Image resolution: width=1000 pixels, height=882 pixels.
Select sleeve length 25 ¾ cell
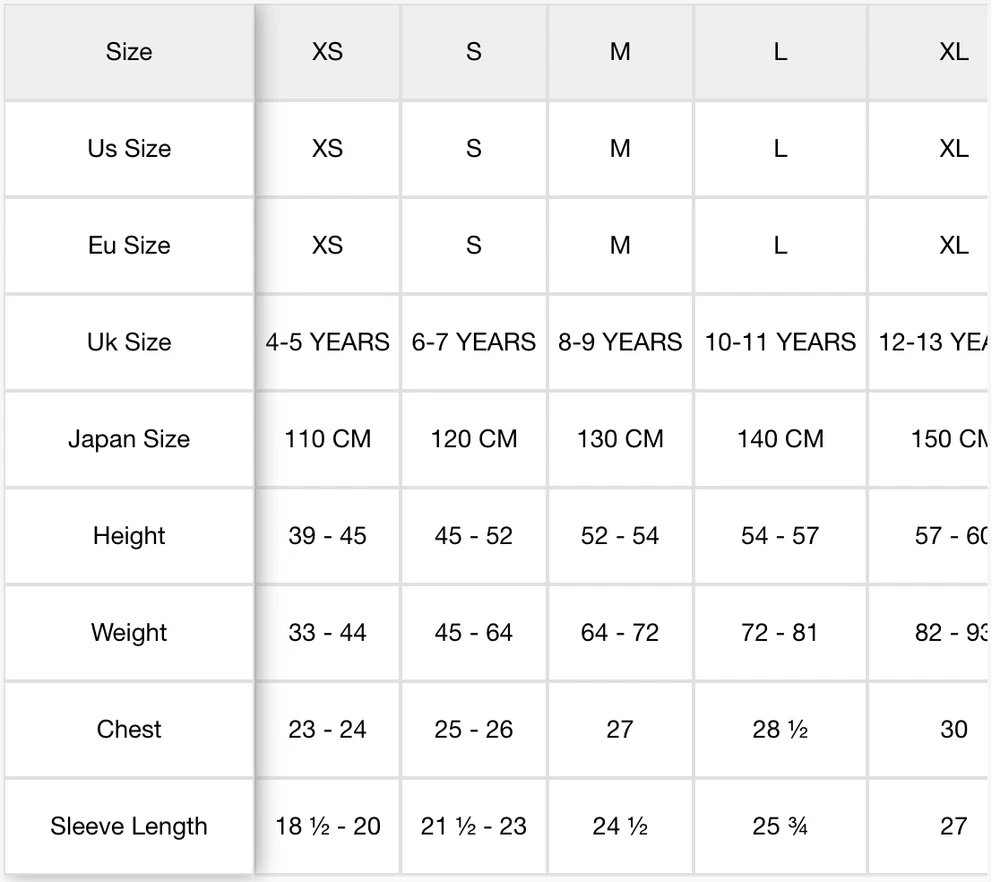coord(780,826)
